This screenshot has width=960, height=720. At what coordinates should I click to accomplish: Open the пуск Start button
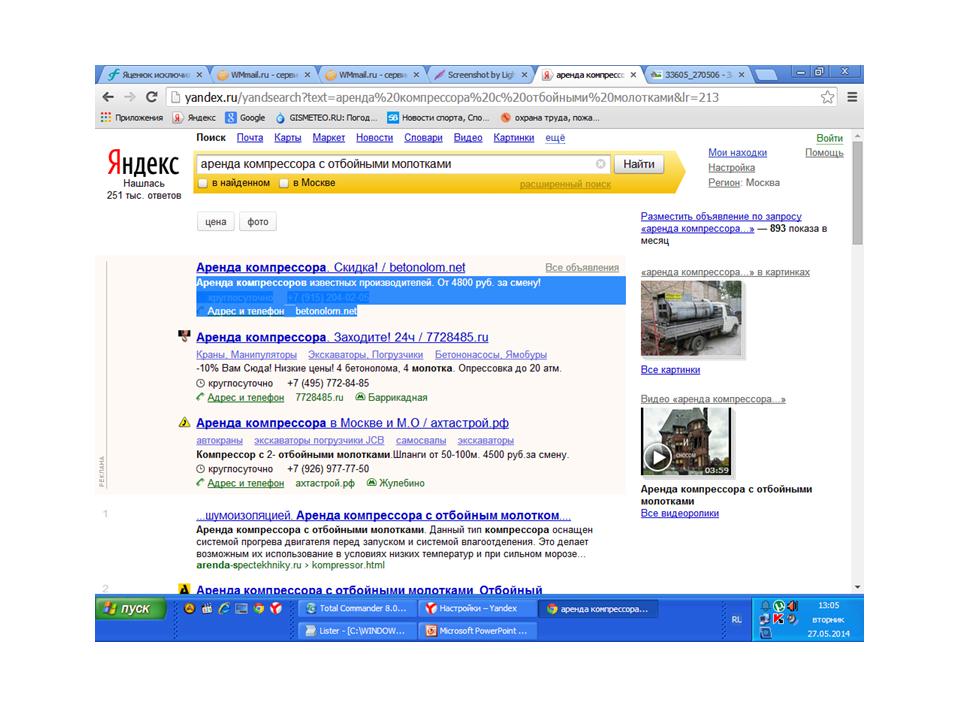[130, 609]
